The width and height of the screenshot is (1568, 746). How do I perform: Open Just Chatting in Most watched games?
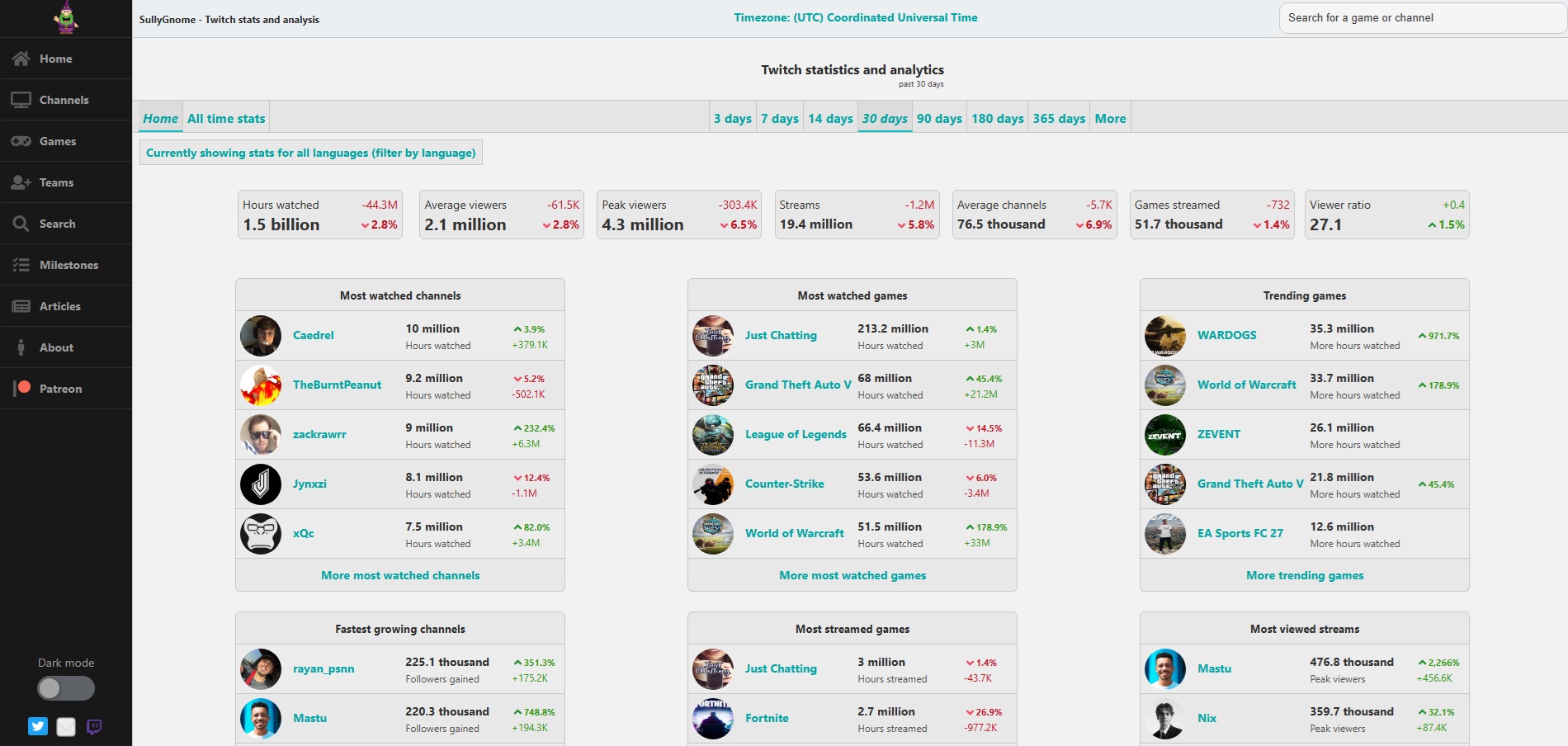(781, 335)
